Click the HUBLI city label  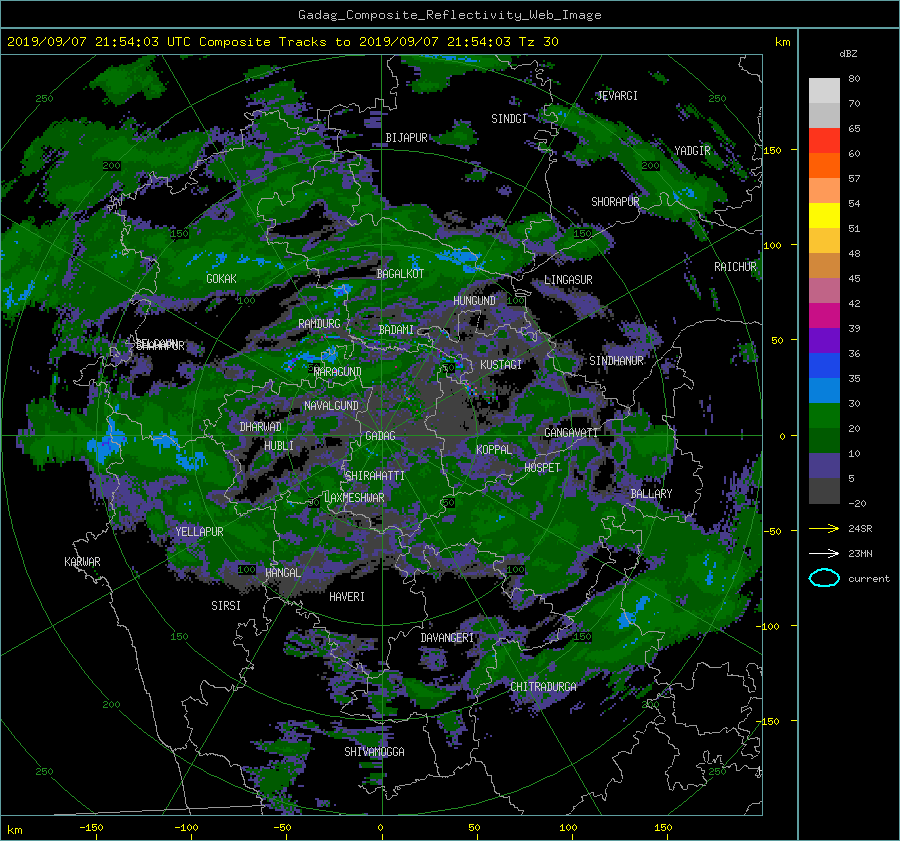pyautogui.click(x=279, y=446)
